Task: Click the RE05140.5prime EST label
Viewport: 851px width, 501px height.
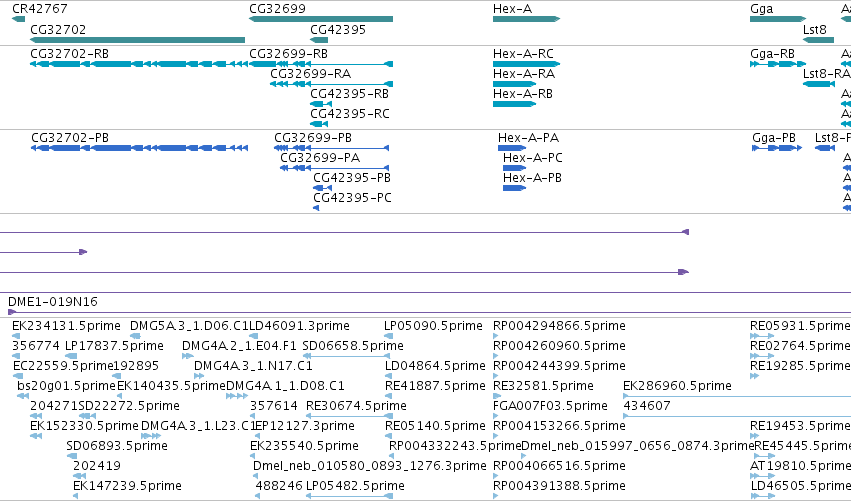Action: pos(435,426)
